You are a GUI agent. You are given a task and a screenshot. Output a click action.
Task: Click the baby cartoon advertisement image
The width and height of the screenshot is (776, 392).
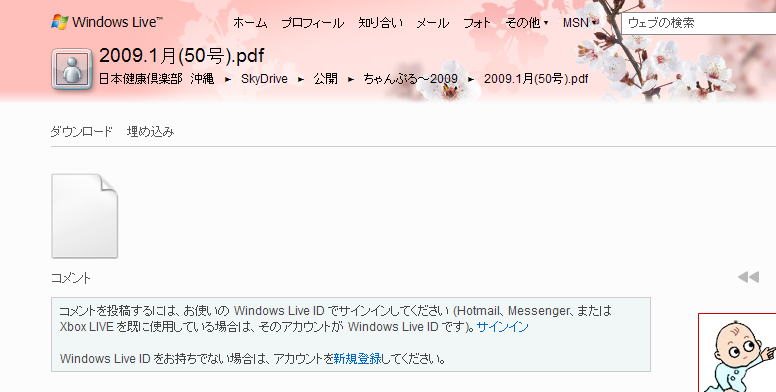pos(737,352)
